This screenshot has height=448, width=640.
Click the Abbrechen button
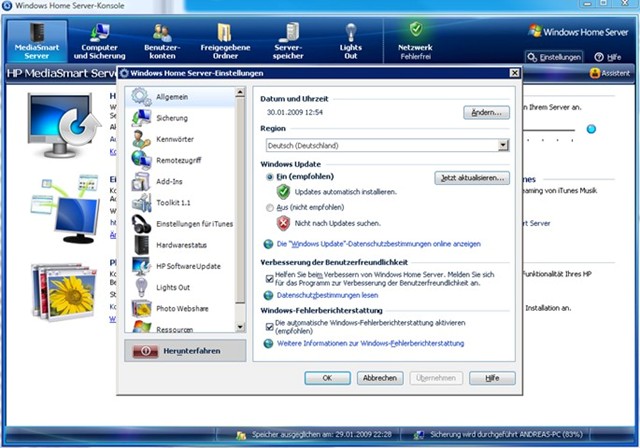[380, 378]
